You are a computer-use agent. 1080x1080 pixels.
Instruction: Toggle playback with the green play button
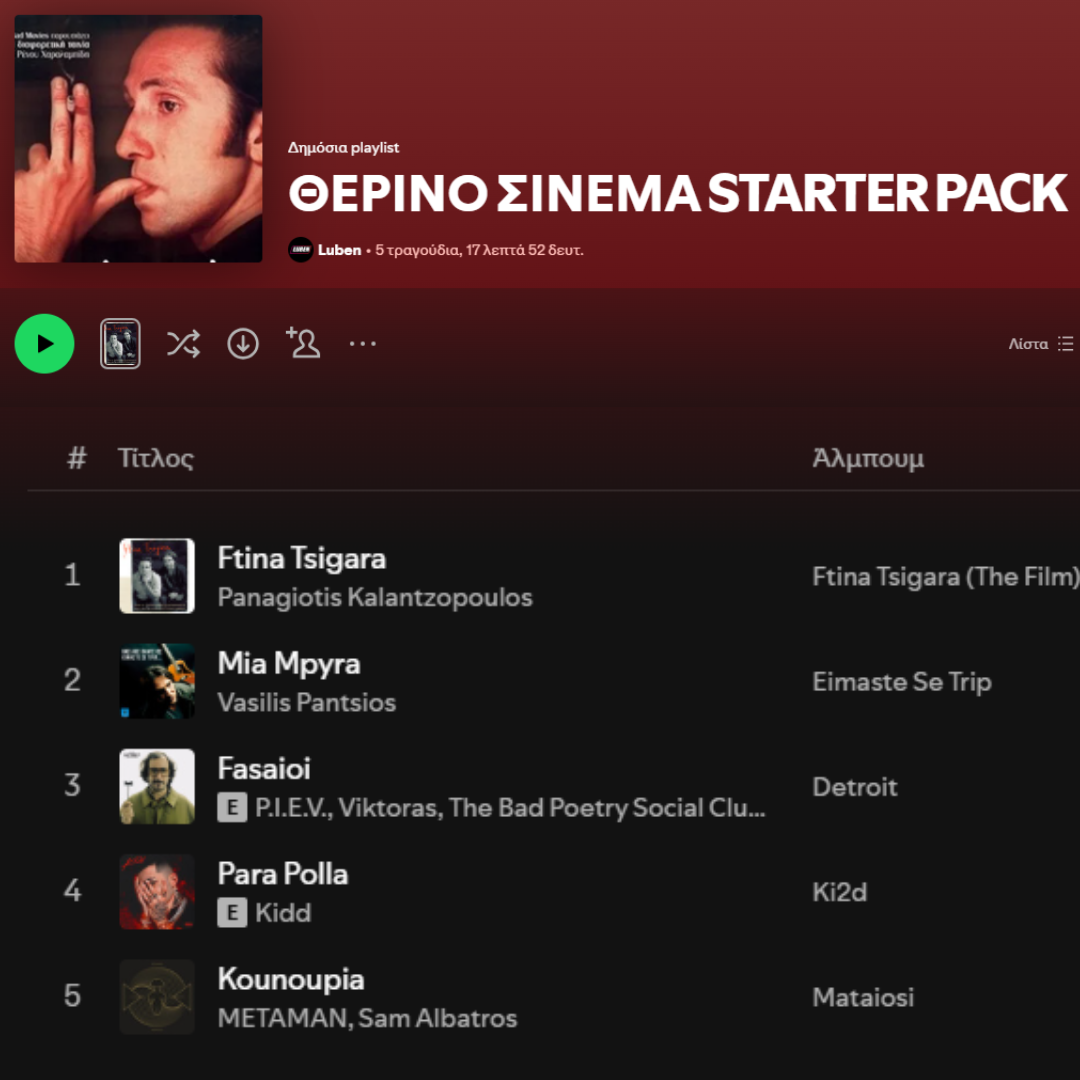click(x=44, y=343)
